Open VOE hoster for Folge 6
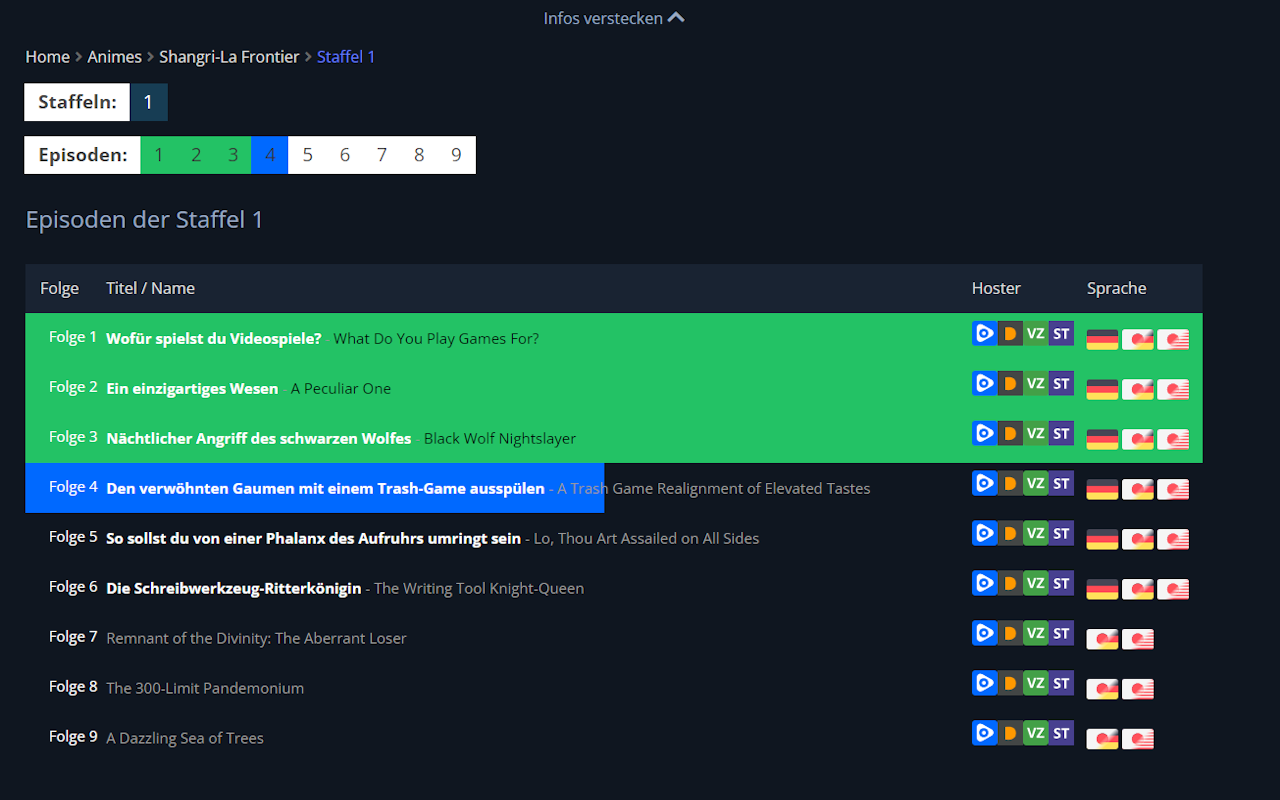This screenshot has width=1280, height=800. point(984,583)
